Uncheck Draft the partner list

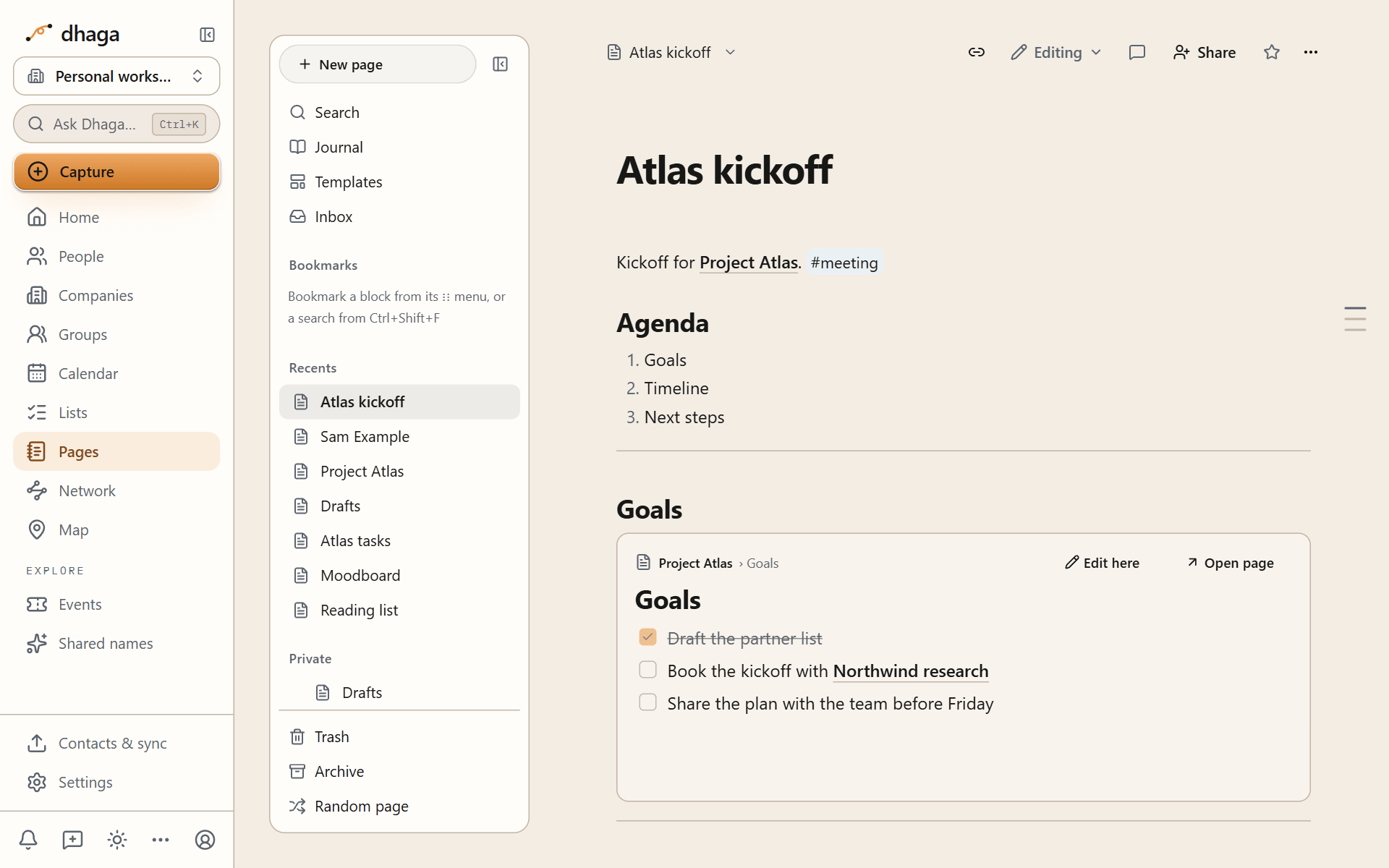pyautogui.click(x=647, y=637)
